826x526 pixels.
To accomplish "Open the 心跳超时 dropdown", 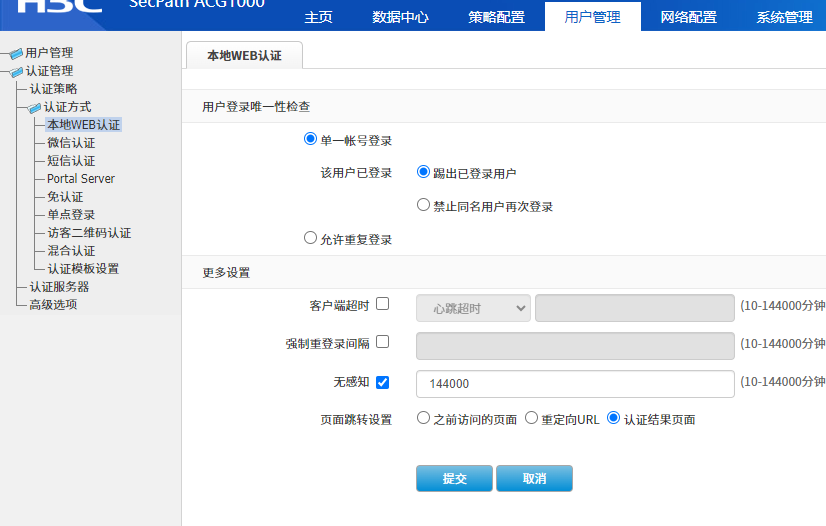I will [x=473, y=308].
